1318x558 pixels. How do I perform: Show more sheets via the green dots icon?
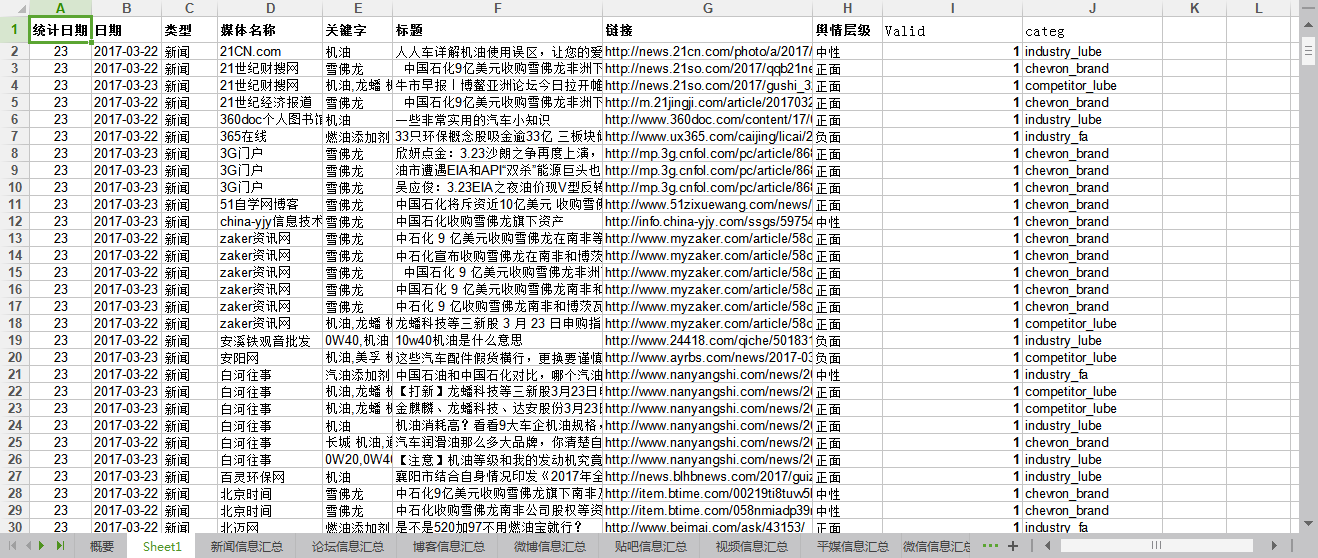(991, 545)
